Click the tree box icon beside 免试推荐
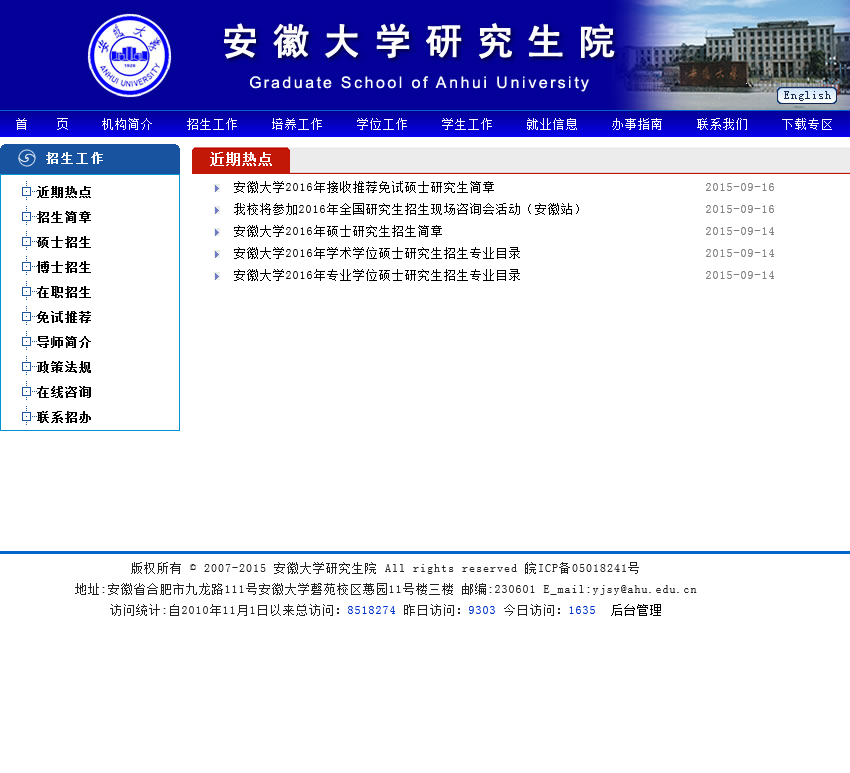Image resolution: width=850 pixels, height=773 pixels. point(26,316)
